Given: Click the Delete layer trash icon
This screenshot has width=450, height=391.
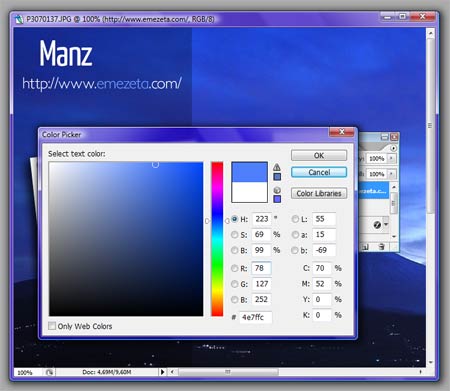Looking at the screenshot, I should [x=382, y=247].
